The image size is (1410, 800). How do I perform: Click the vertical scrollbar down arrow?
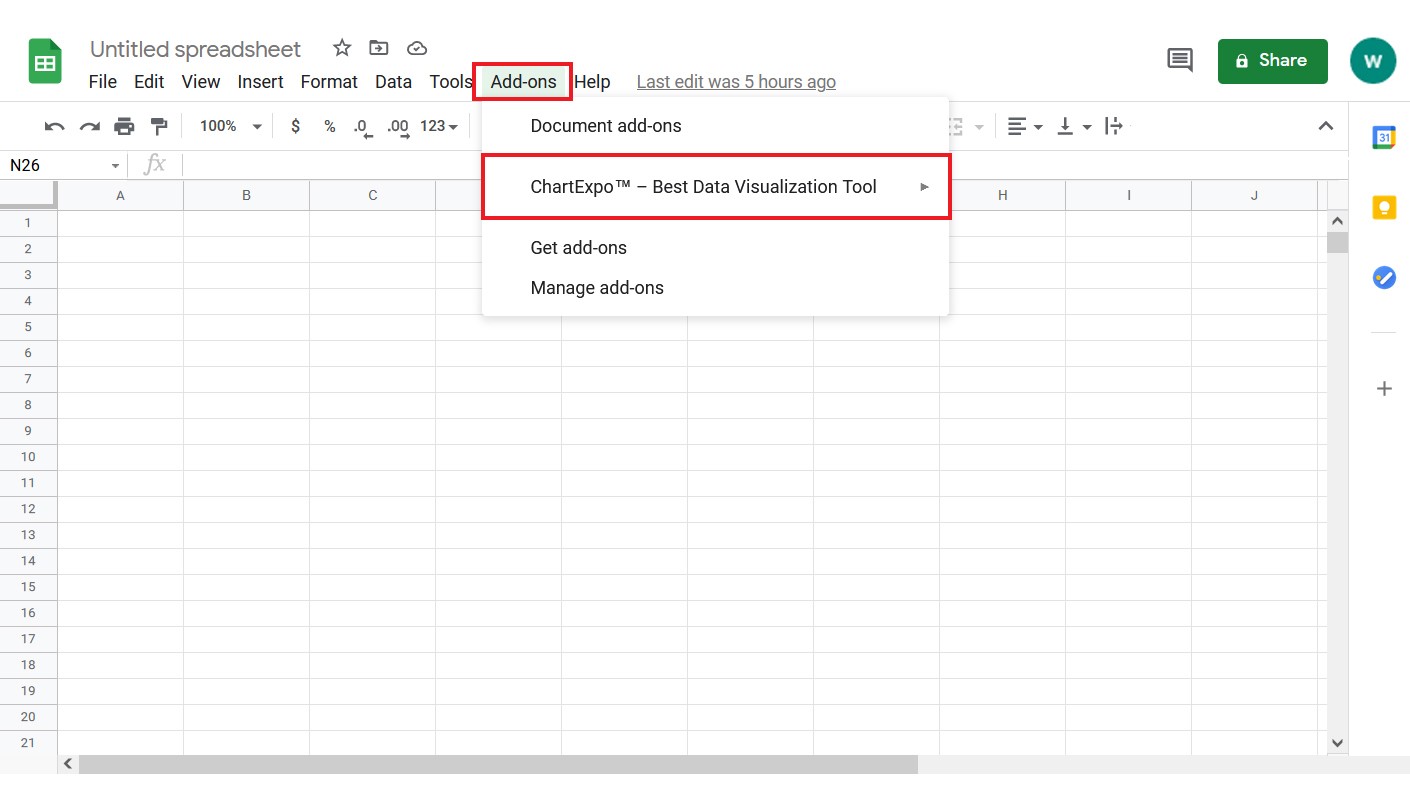[1338, 743]
